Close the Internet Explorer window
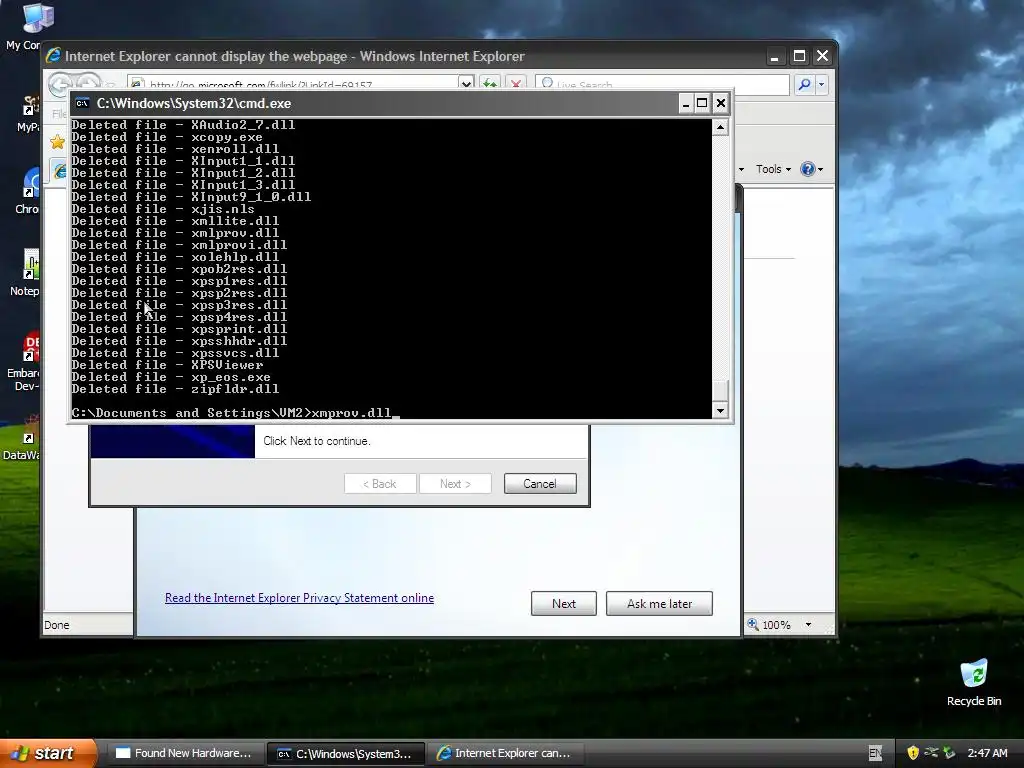This screenshot has height=768, width=1024. (822, 56)
